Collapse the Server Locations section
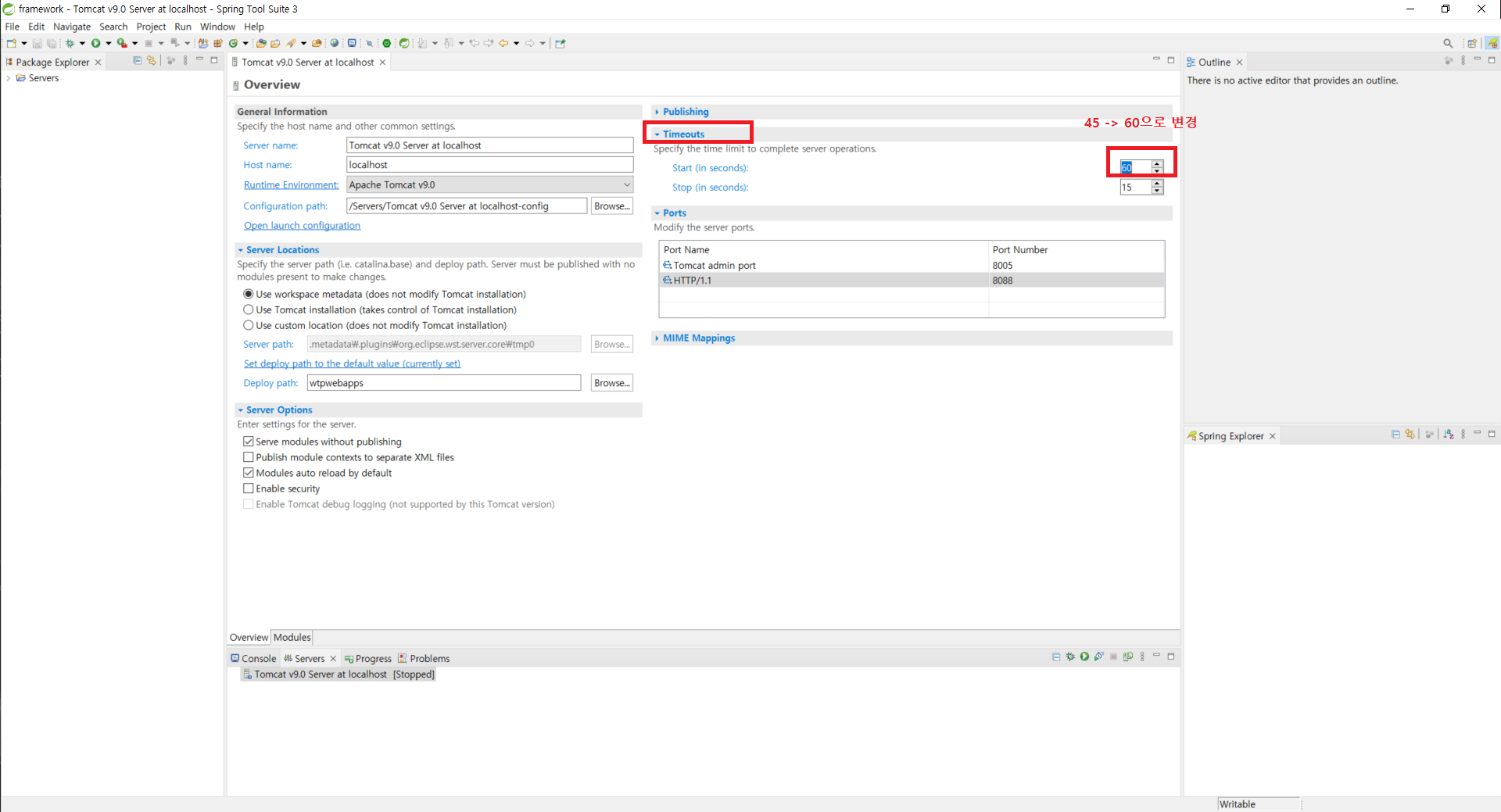Viewport: 1501px width, 812px height. tap(241, 250)
